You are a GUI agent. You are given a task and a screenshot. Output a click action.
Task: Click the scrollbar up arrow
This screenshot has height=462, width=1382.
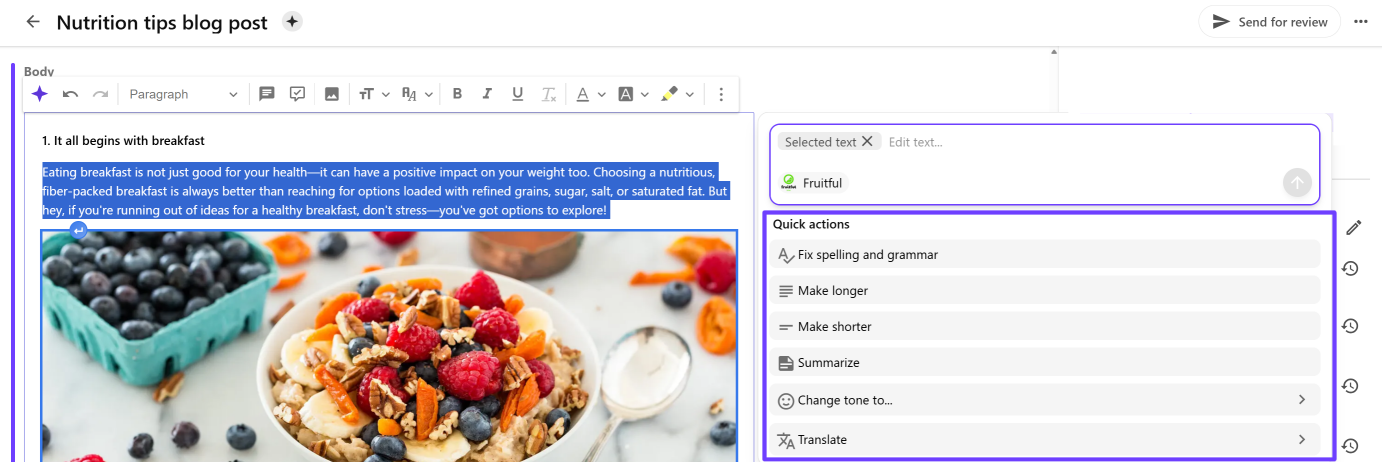pyautogui.click(x=1053, y=52)
